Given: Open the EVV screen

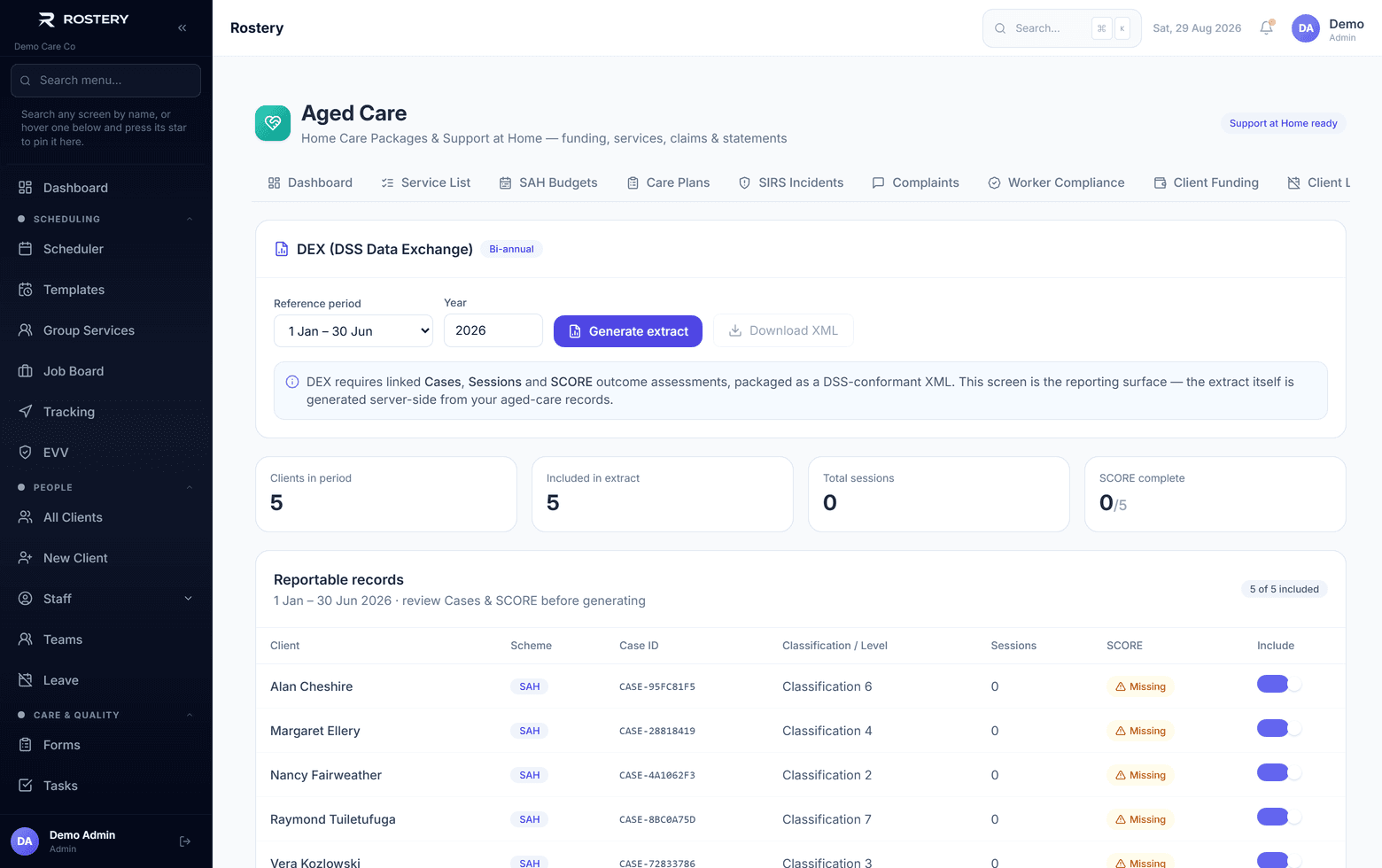Looking at the screenshot, I should click(106, 453).
